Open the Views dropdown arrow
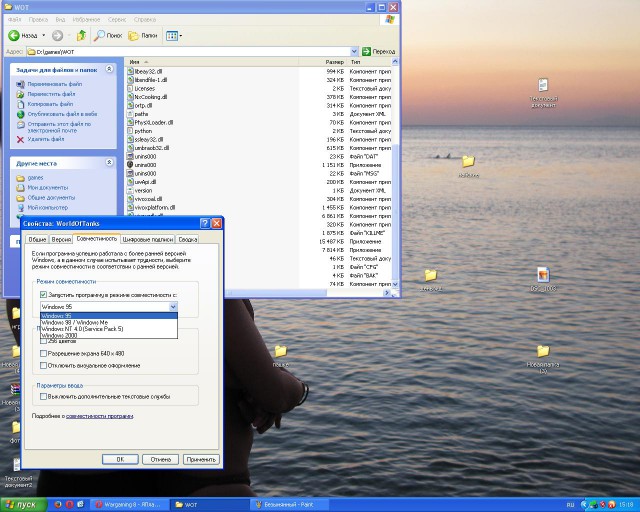 pos(181,36)
